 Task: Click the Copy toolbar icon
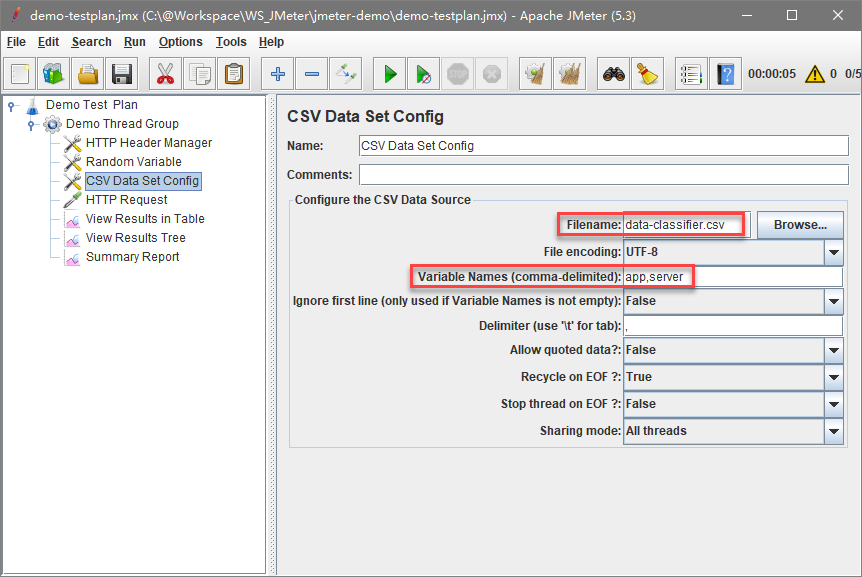200,74
